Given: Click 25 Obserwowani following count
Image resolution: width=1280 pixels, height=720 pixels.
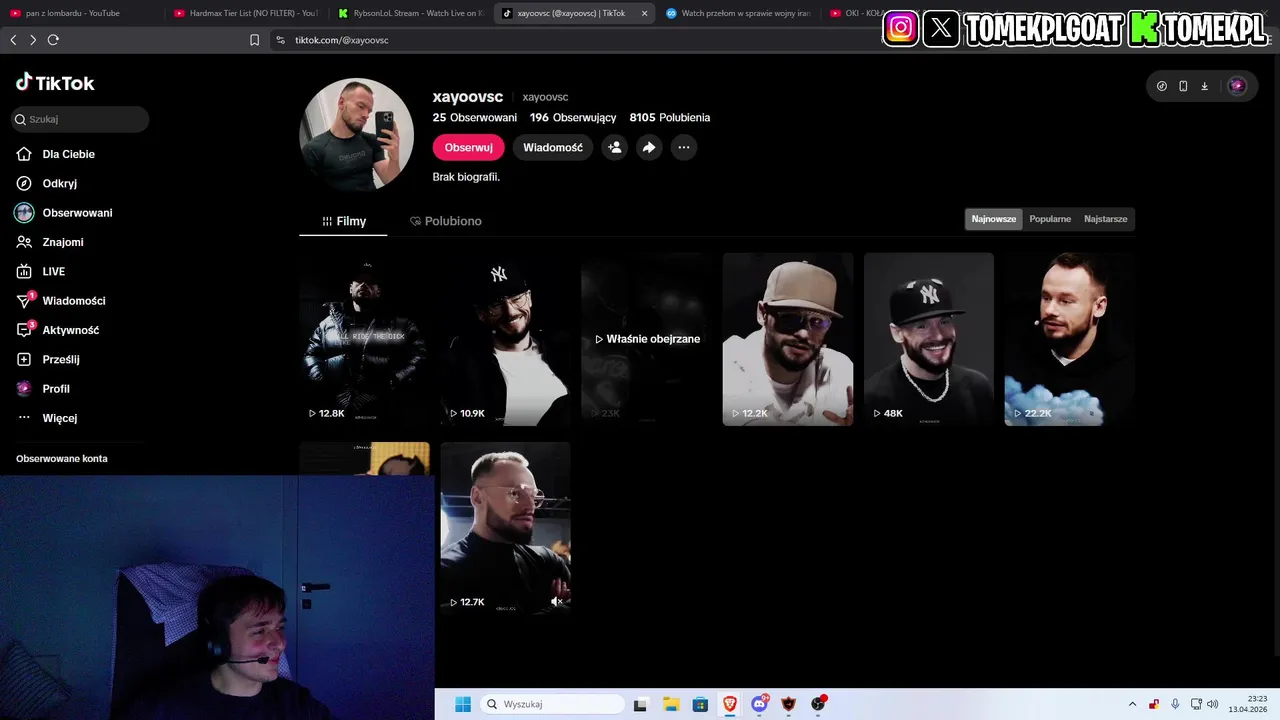Looking at the screenshot, I should click(x=475, y=118).
